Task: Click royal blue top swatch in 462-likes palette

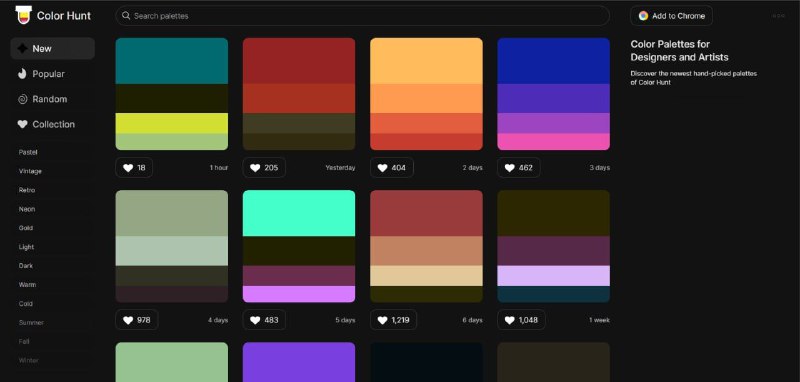Action: point(554,61)
